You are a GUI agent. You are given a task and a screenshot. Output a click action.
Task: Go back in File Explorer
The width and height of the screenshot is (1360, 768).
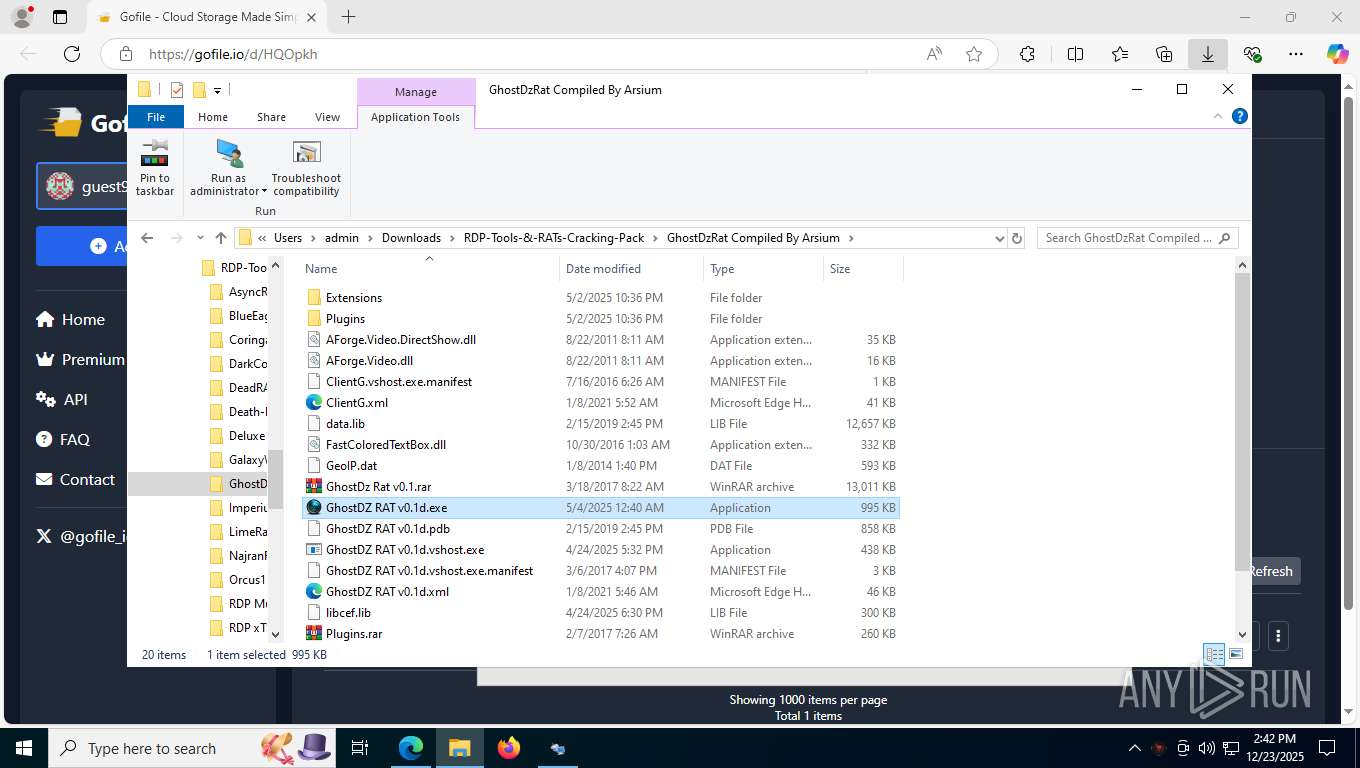(x=147, y=238)
